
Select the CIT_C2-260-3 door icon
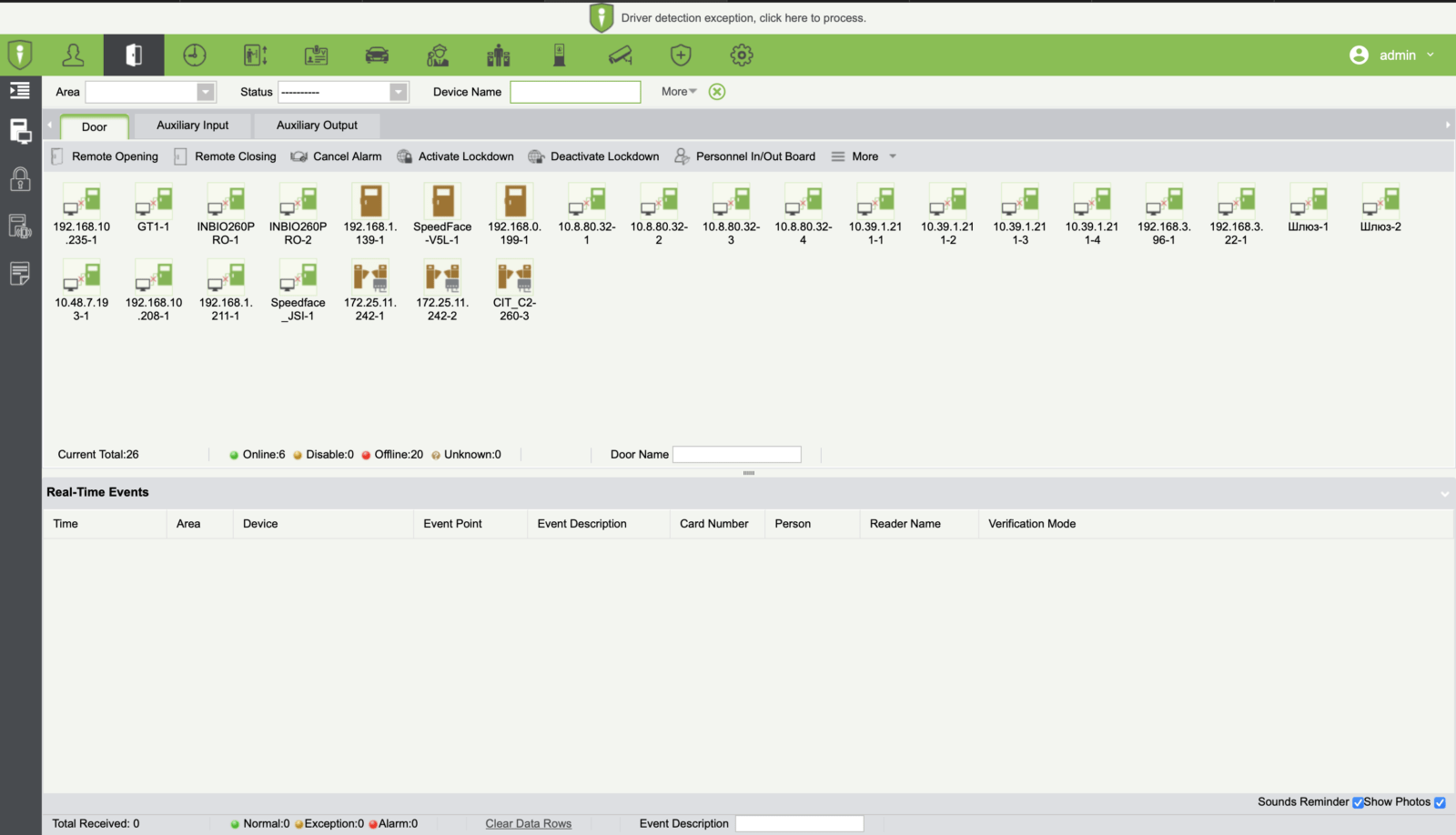click(514, 277)
